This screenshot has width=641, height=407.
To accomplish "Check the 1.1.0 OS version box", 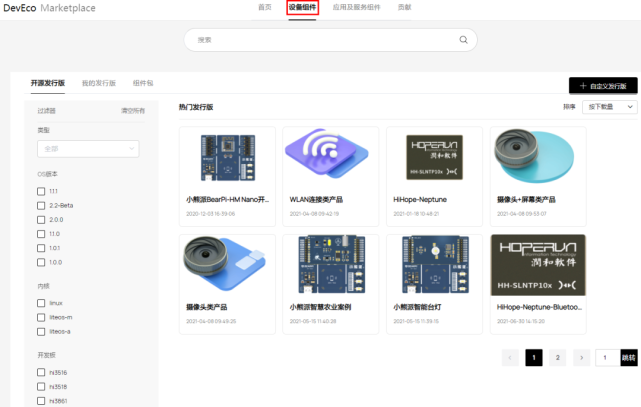I will point(41,234).
